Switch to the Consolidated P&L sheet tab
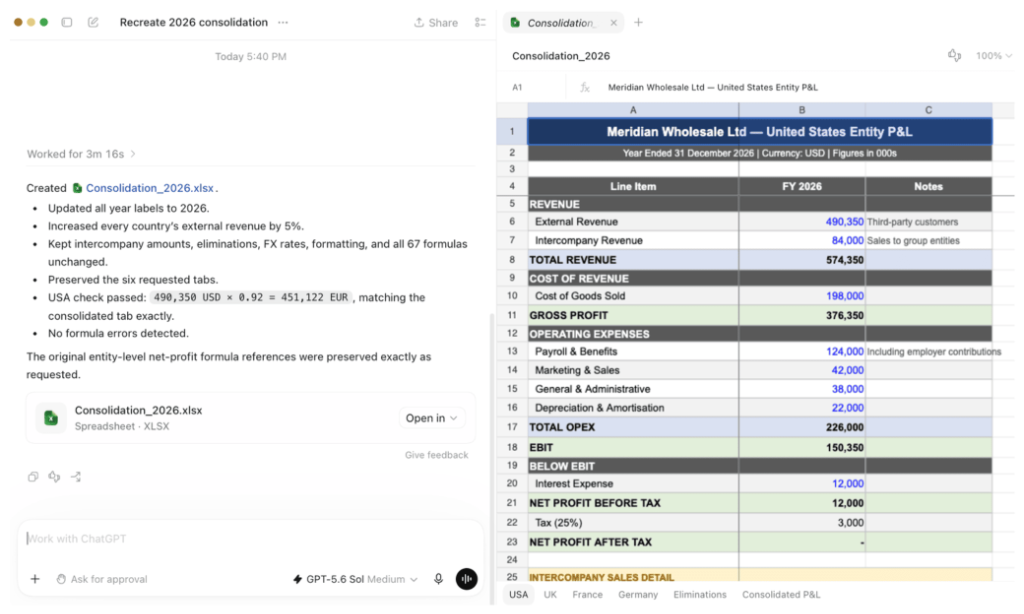 coord(781,595)
